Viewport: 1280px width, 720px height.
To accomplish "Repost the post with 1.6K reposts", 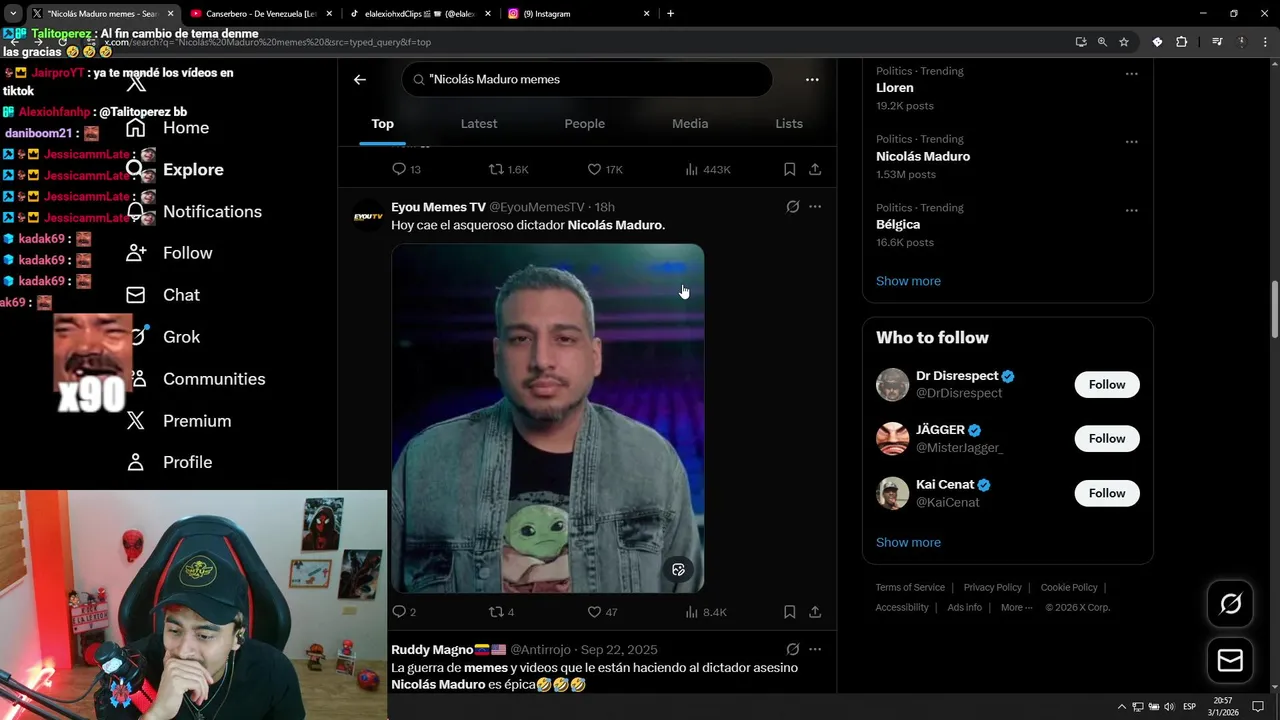I will point(508,169).
